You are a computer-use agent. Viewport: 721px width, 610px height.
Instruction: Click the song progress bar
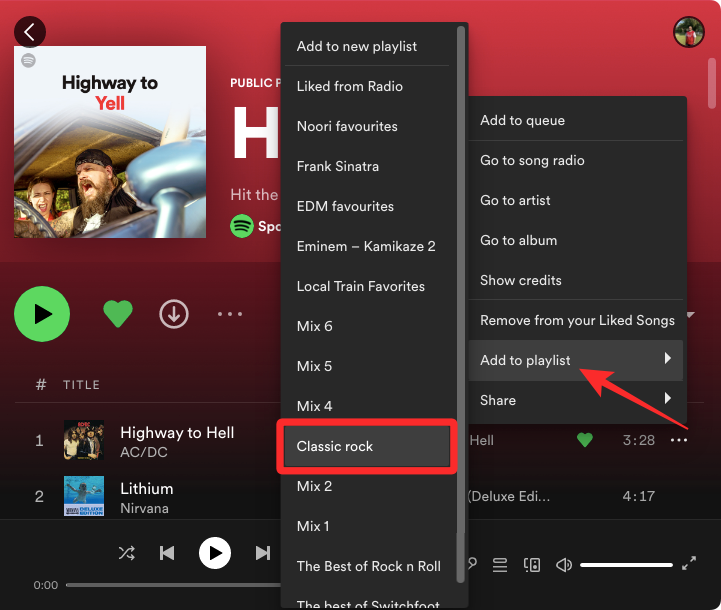pos(173,585)
